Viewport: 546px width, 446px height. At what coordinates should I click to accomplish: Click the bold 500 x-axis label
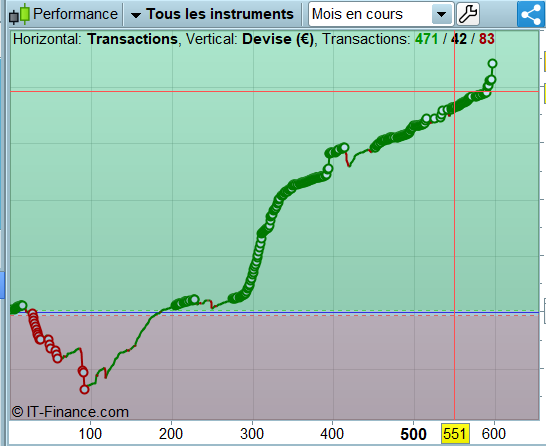(413, 434)
